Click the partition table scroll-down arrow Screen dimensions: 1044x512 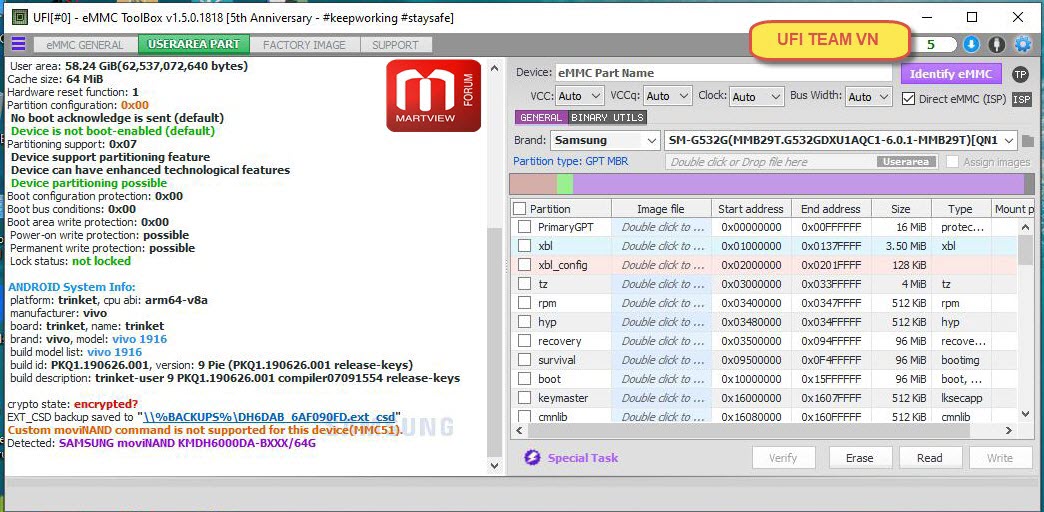pos(1025,413)
